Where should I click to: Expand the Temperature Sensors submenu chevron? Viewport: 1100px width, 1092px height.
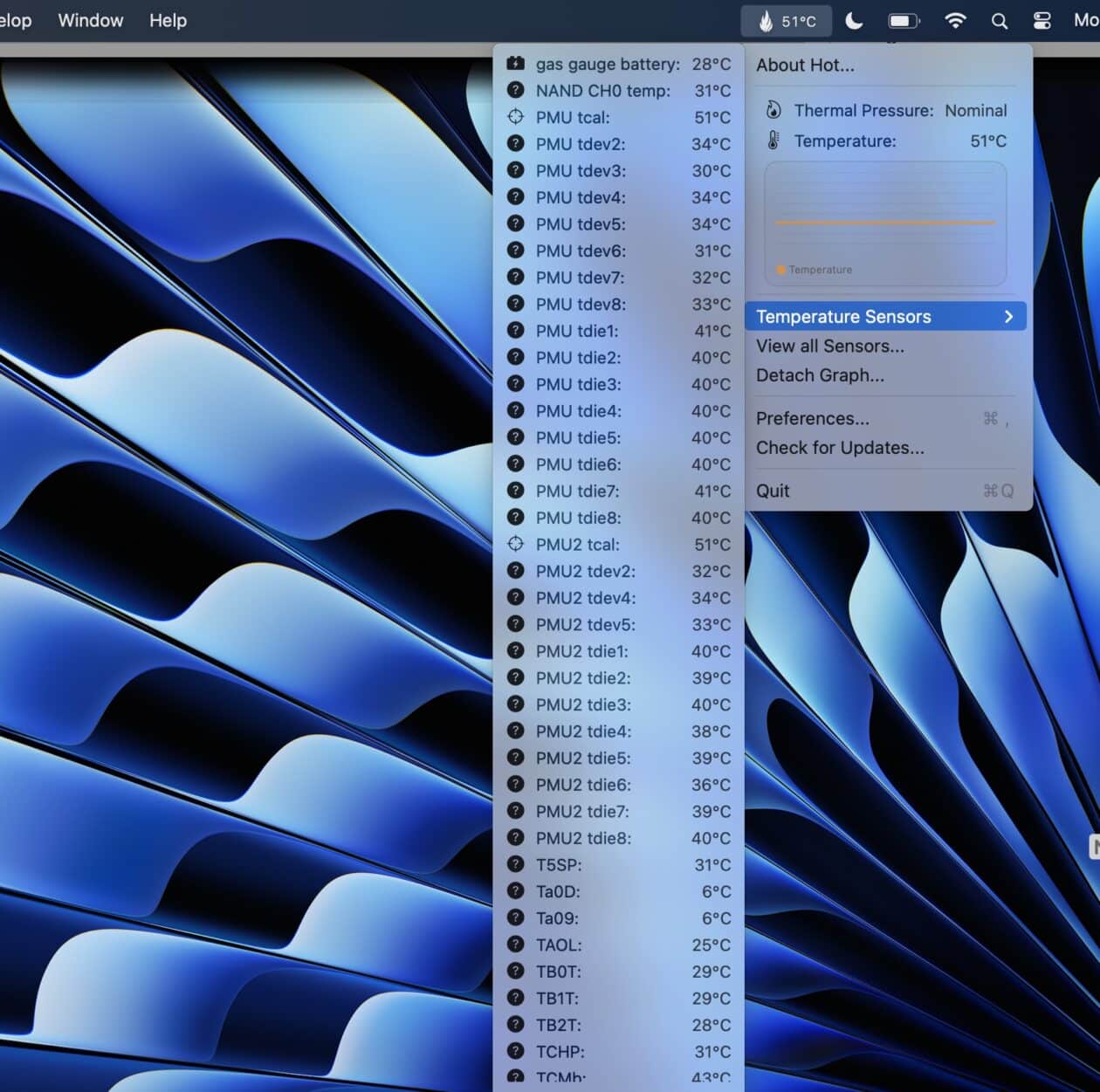point(1008,316)
